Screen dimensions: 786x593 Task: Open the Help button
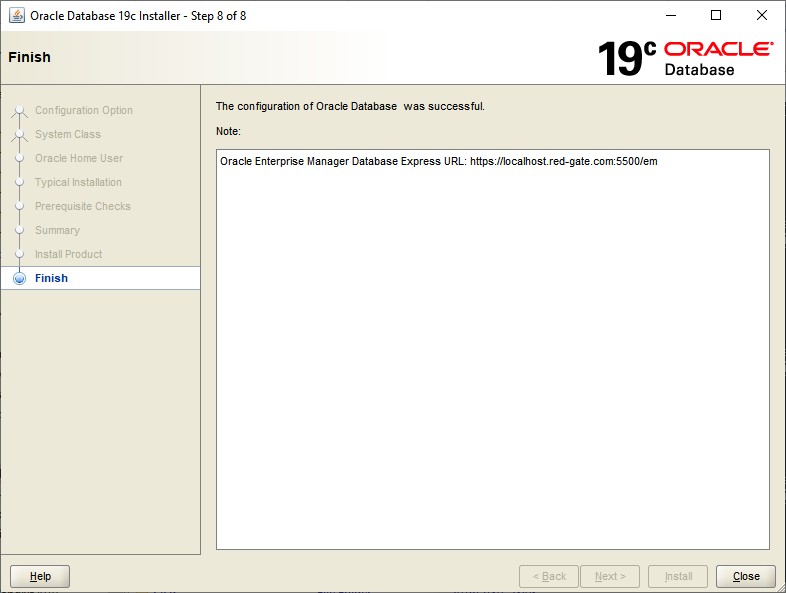[x=40, y=576]
